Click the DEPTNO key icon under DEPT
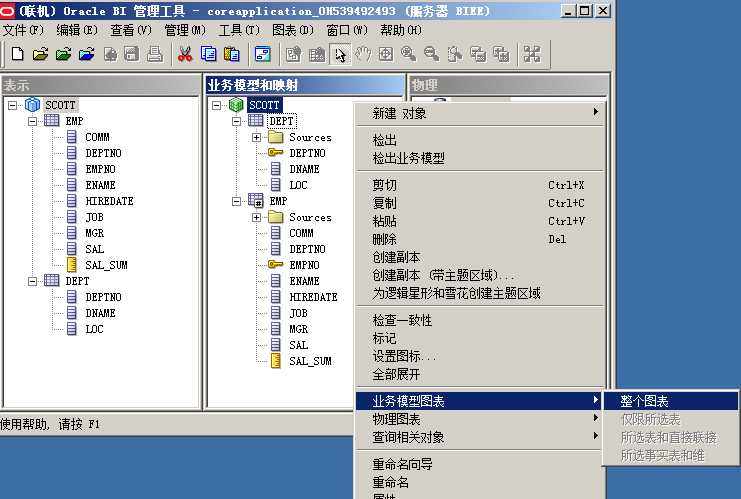This screenshot has width=741, height=499. (x=276, y=153)
